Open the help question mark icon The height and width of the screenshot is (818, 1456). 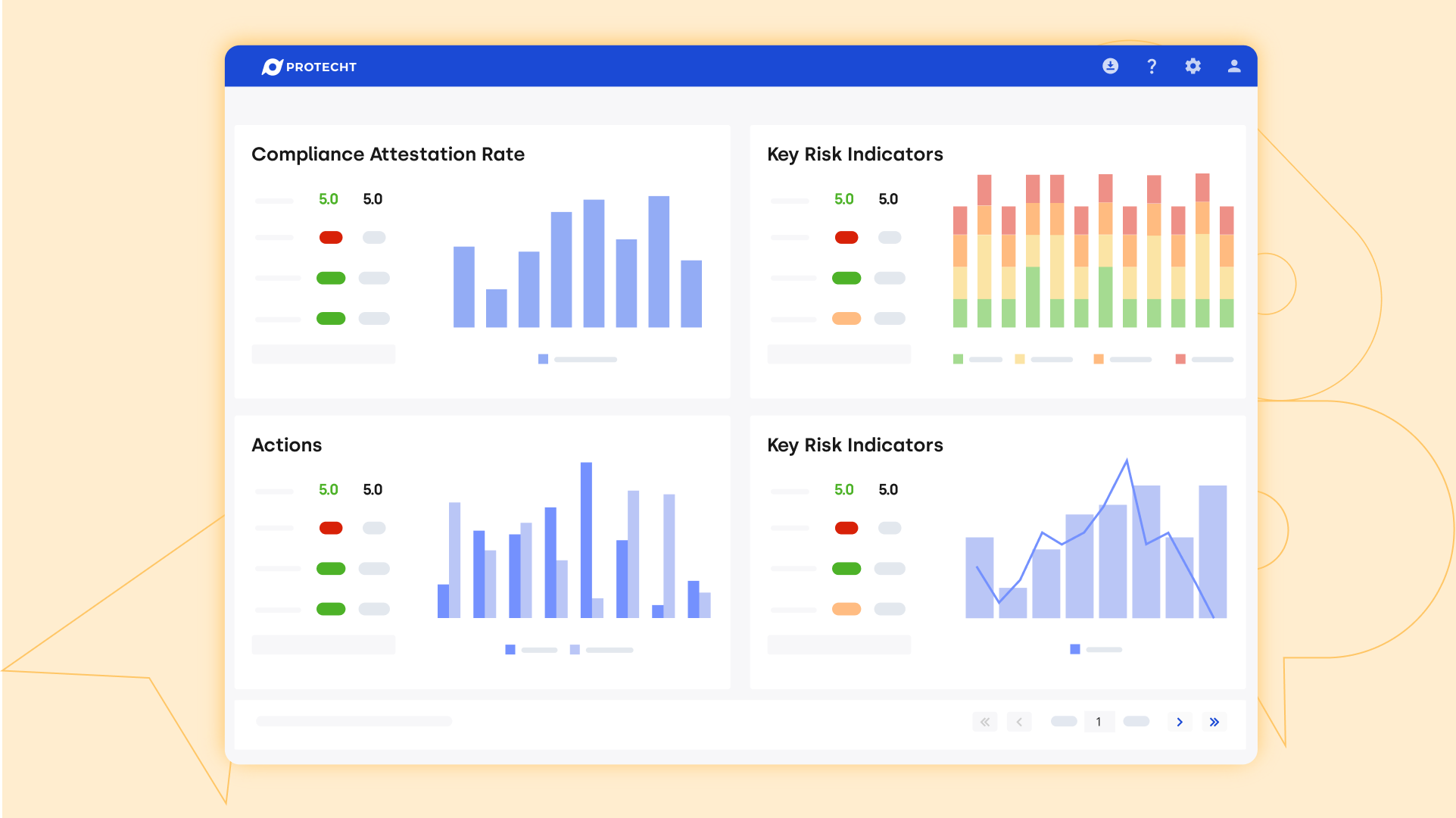tap(1152, 66)
